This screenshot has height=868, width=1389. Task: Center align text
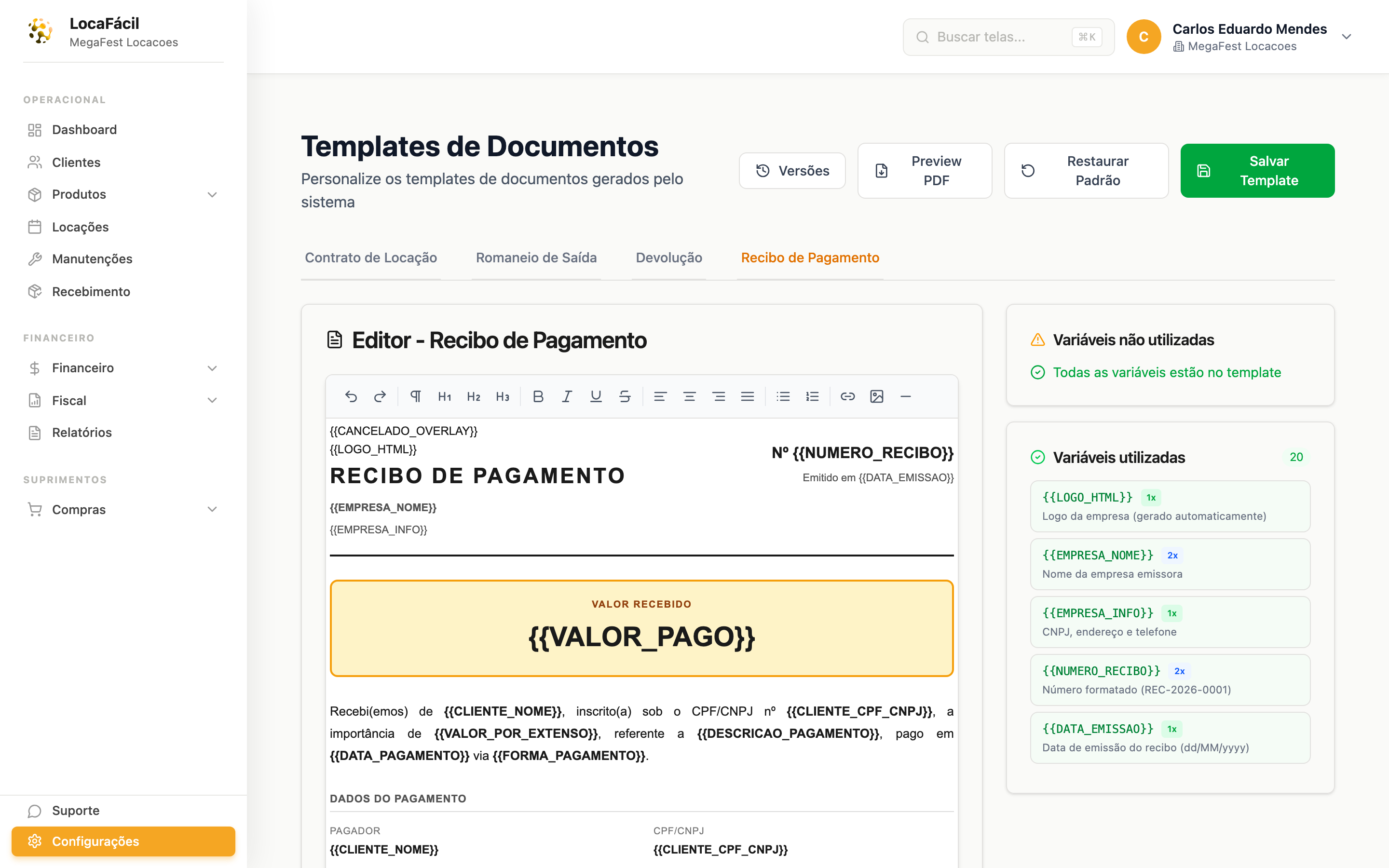coord(689,396)
